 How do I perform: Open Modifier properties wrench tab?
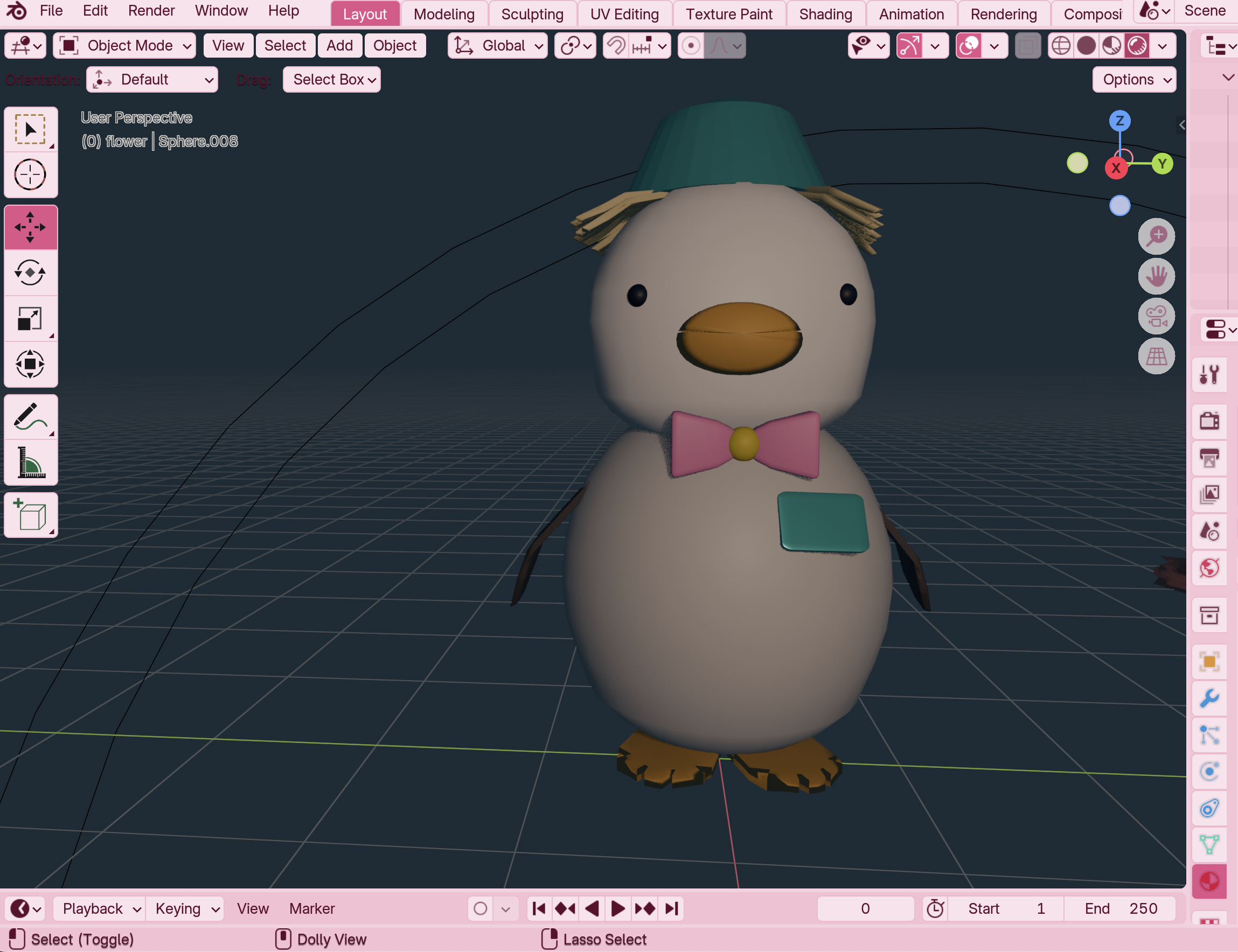pos(1208,697)
